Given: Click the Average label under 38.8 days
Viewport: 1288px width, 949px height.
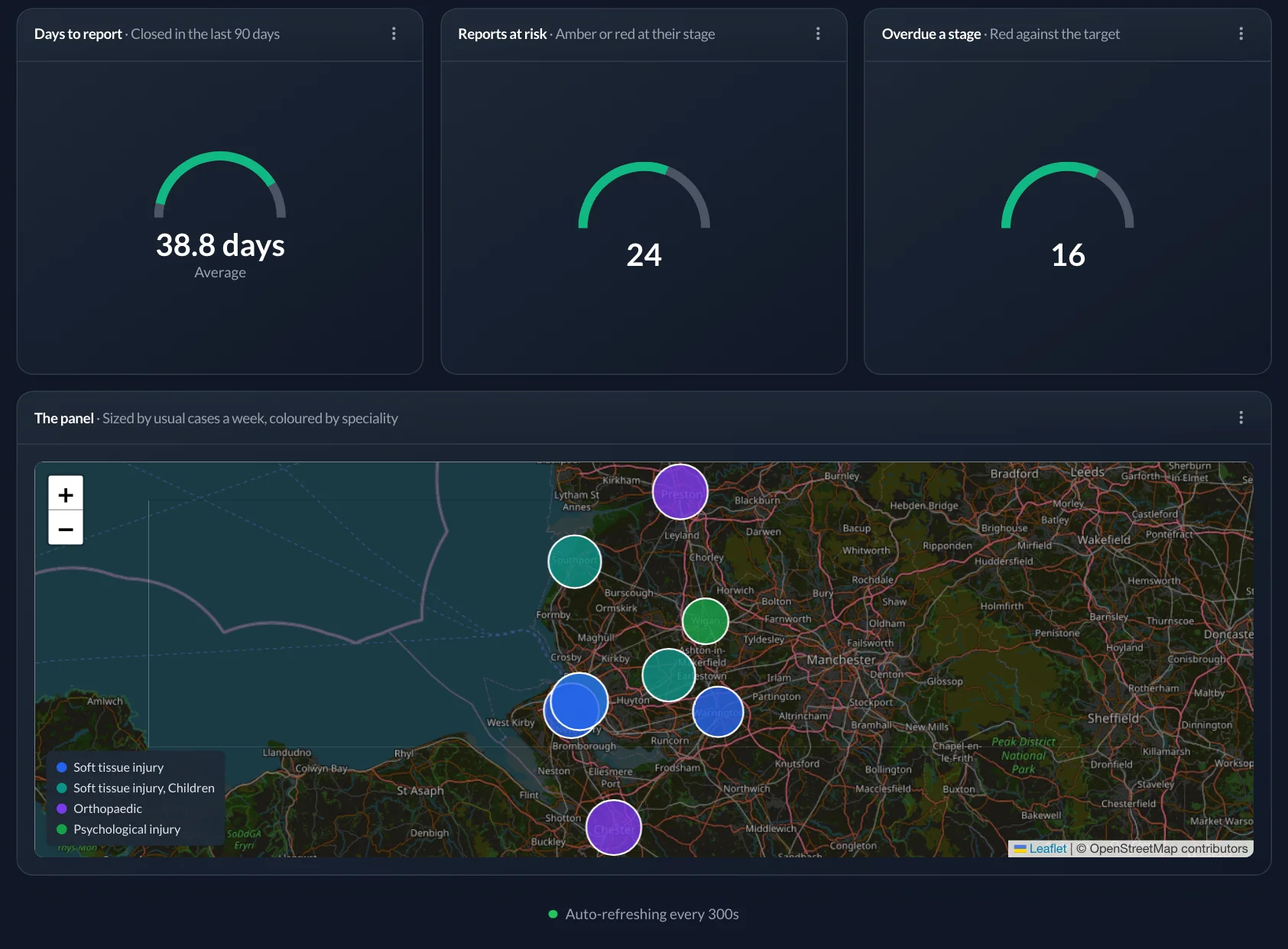Looking at the screenshot, I should coord(220,273).
